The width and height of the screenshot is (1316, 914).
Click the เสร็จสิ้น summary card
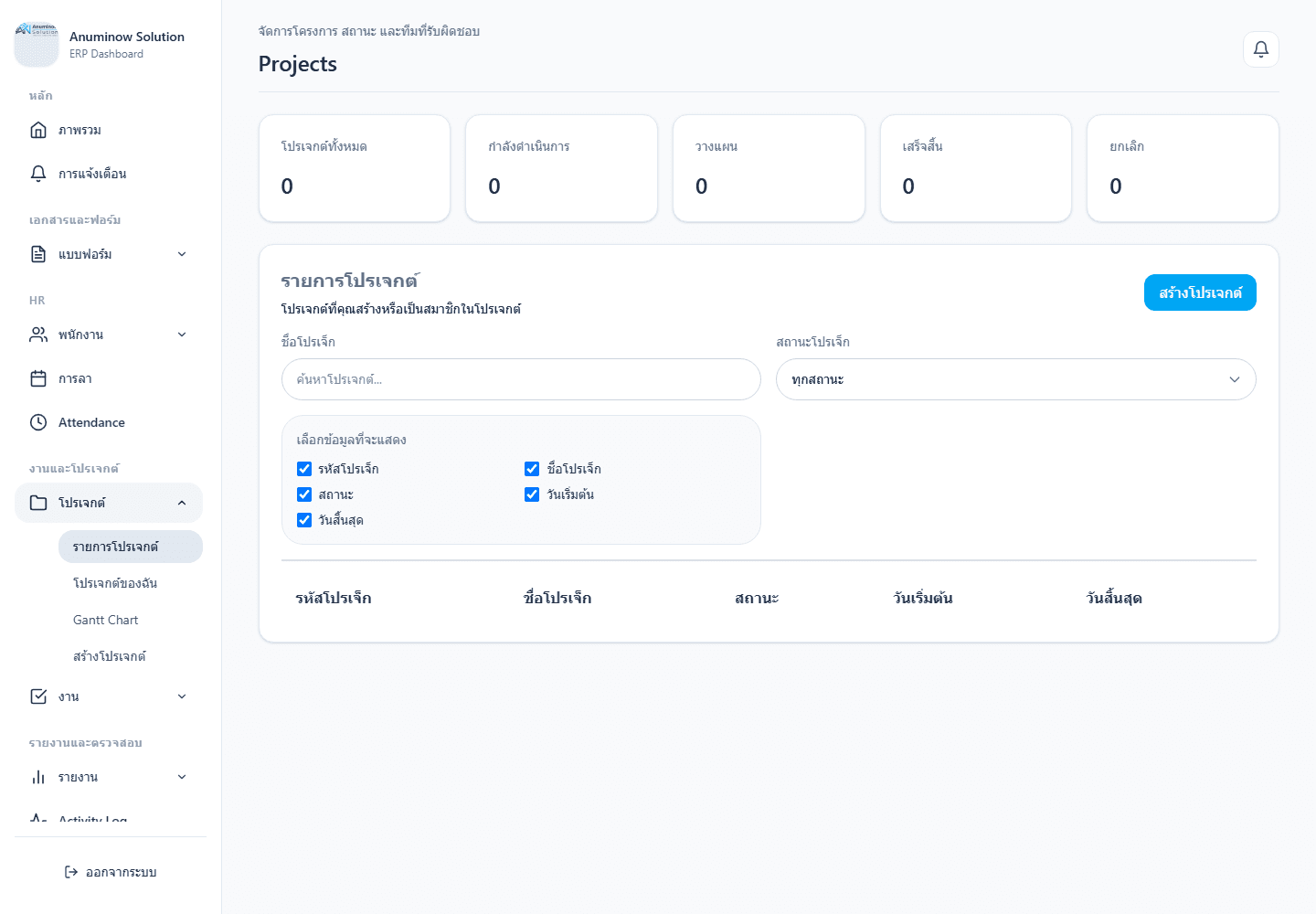pos(976,168)
